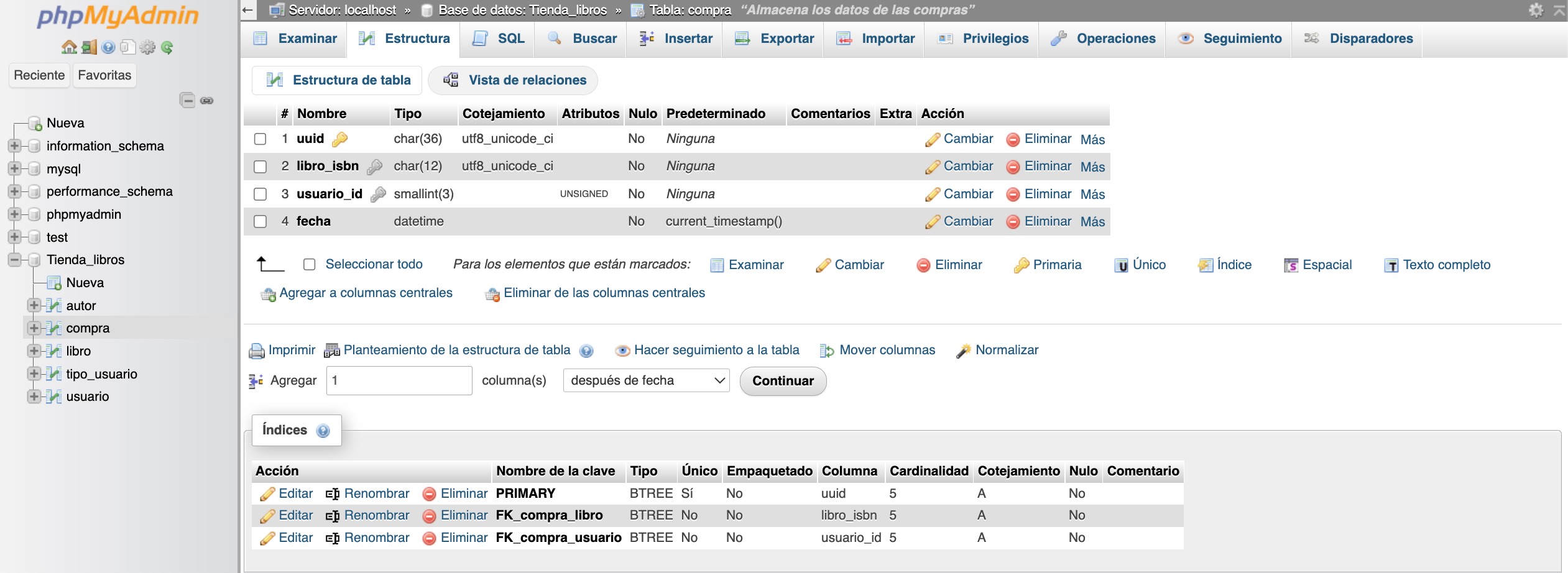The width and height of the screenshot is (1568, 573).
Task: Expand the usuario table in the tree
Action: click(x=34, y=396)
